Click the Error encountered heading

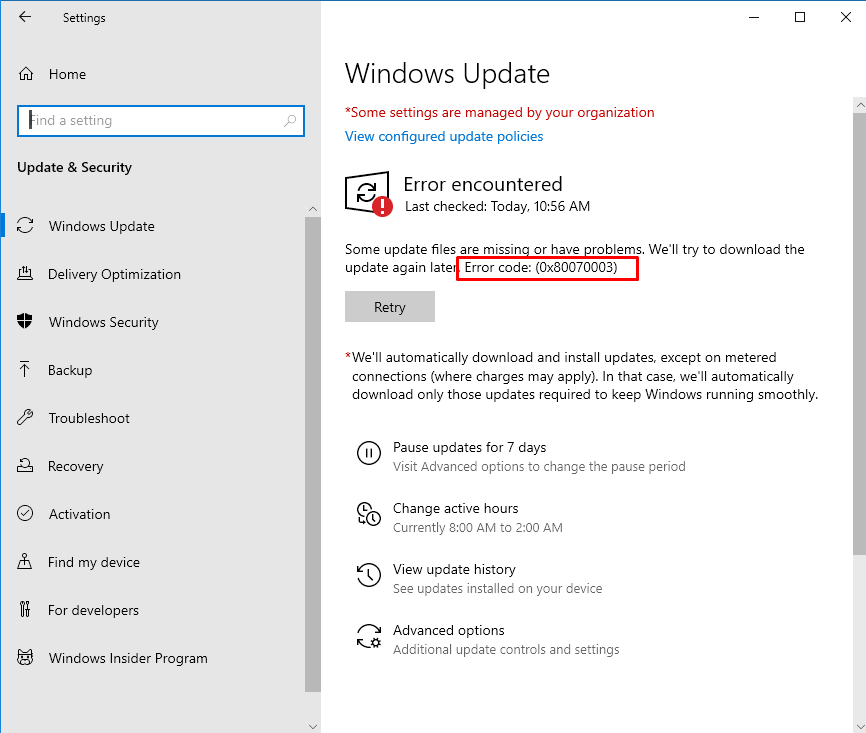click(483, 184)
